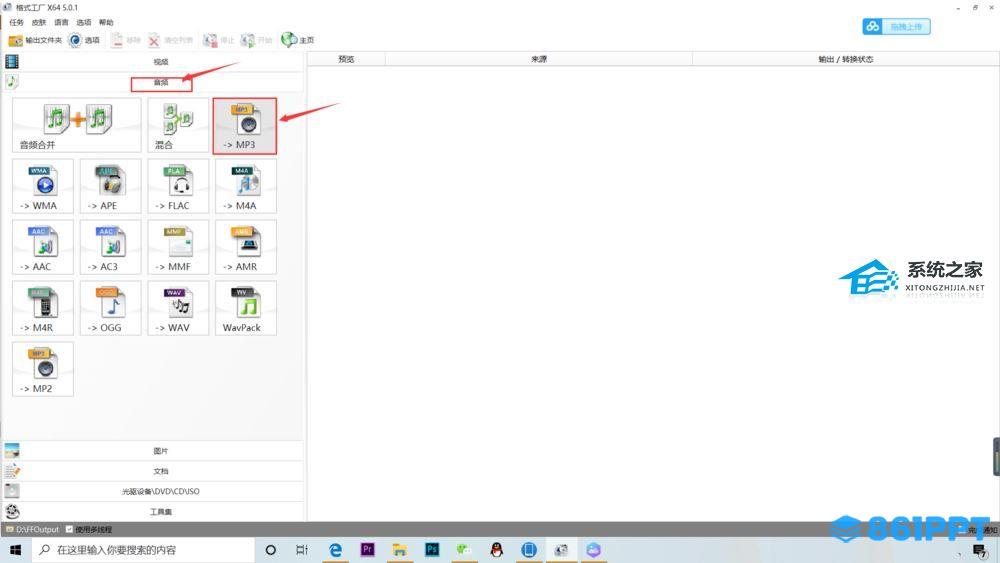Open the 选项 menu in menu bar

(84, 22)
